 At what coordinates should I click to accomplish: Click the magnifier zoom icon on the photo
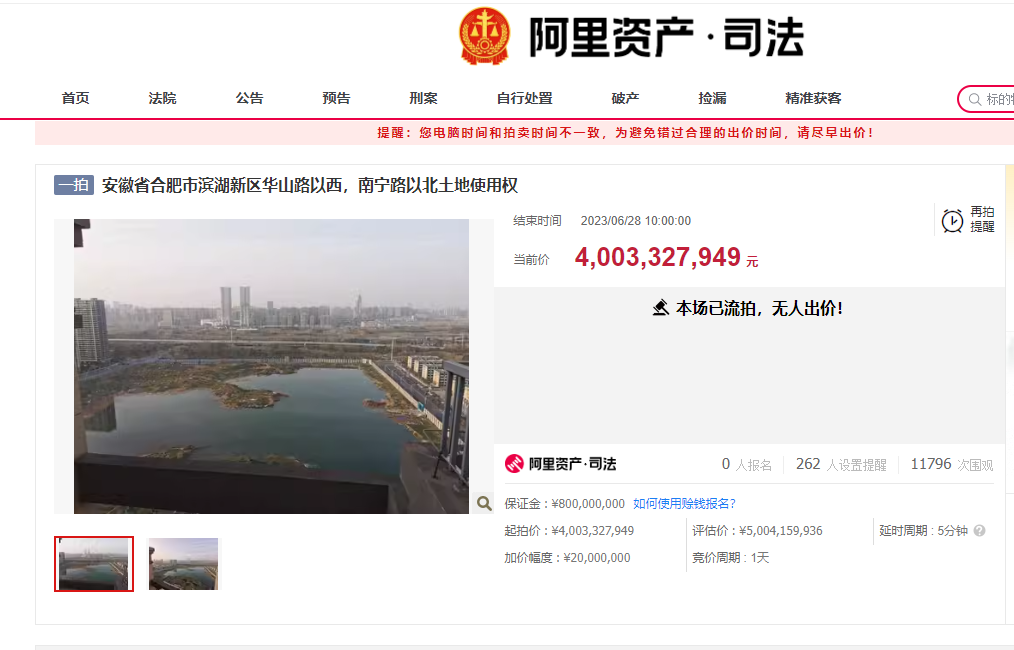click(483, 503)
